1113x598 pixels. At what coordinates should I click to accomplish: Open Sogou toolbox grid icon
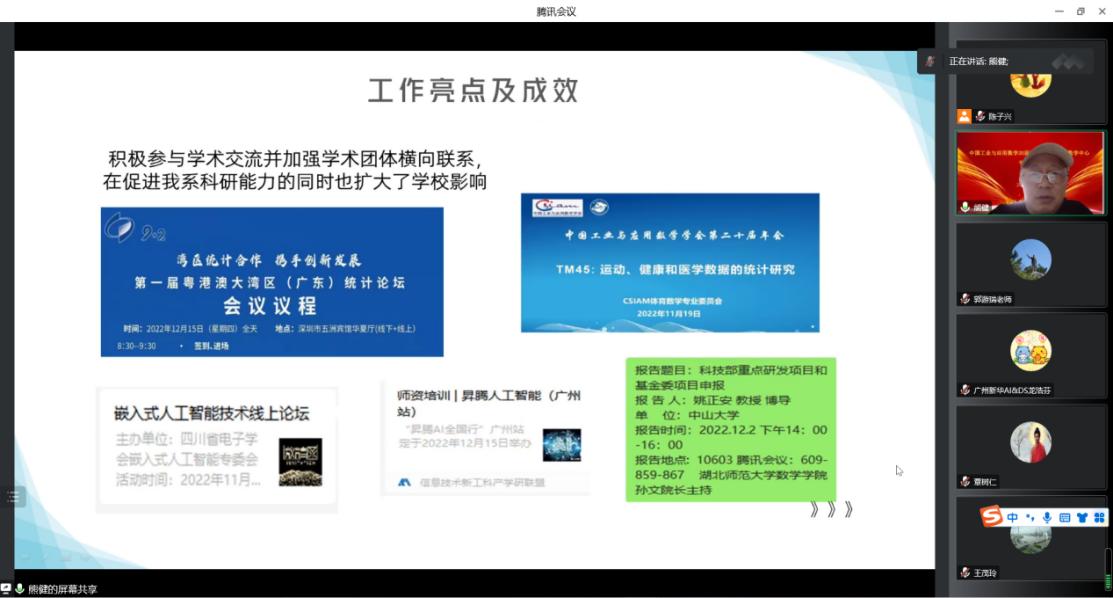coord(1098,517)
